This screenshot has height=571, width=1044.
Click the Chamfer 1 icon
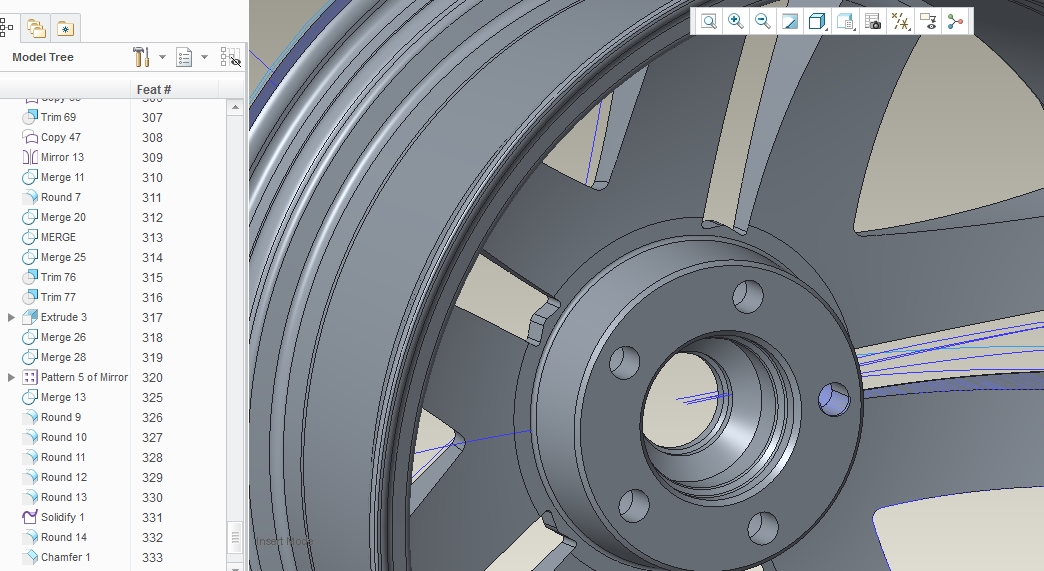tap(30, 557)
